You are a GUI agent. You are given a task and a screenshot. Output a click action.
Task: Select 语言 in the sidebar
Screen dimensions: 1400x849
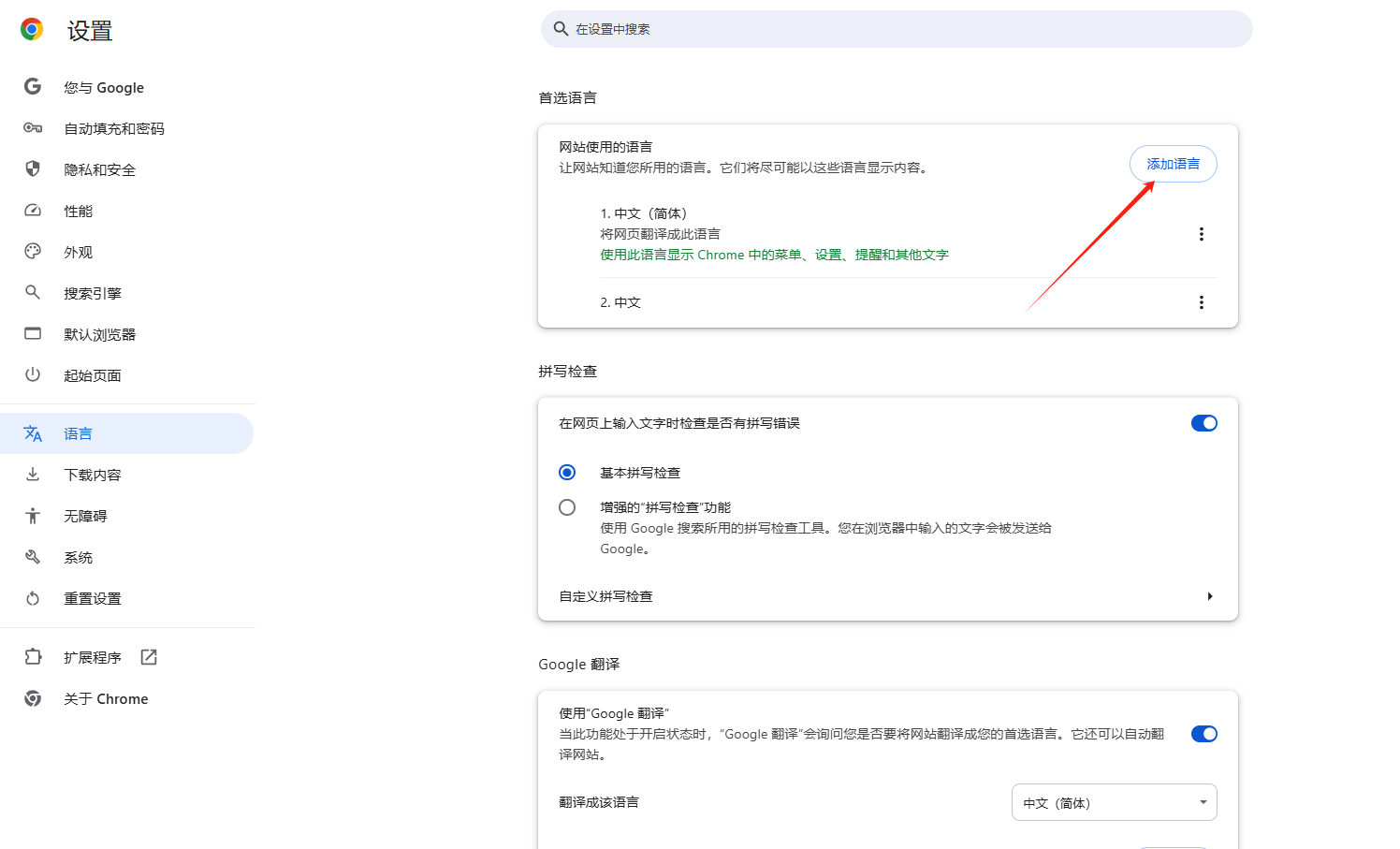pos(126,433)
